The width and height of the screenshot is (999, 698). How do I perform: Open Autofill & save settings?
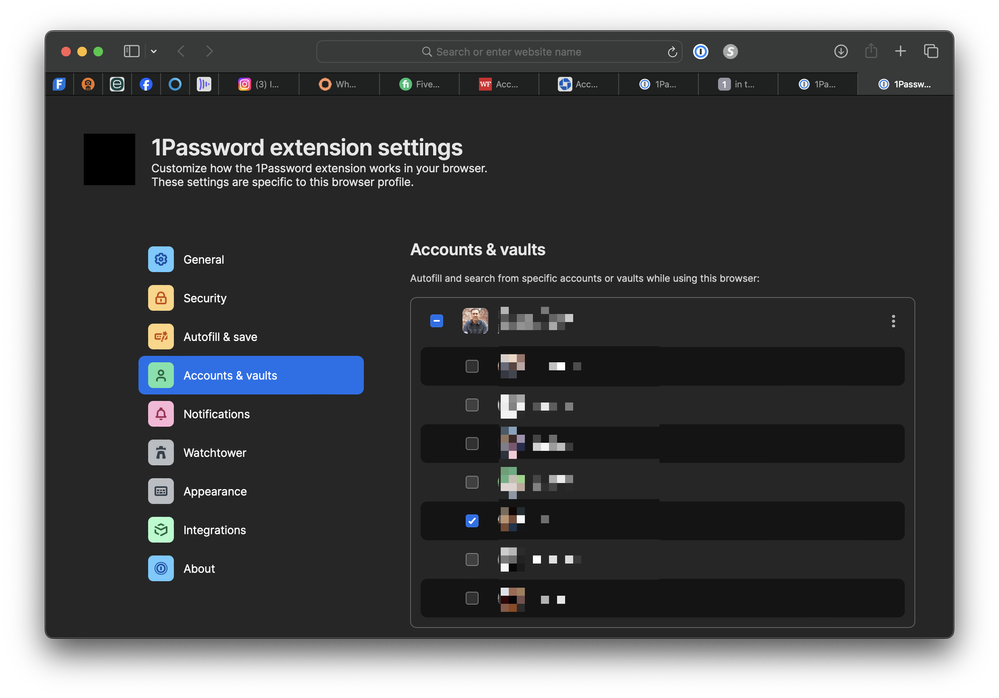tap(251, 337)
